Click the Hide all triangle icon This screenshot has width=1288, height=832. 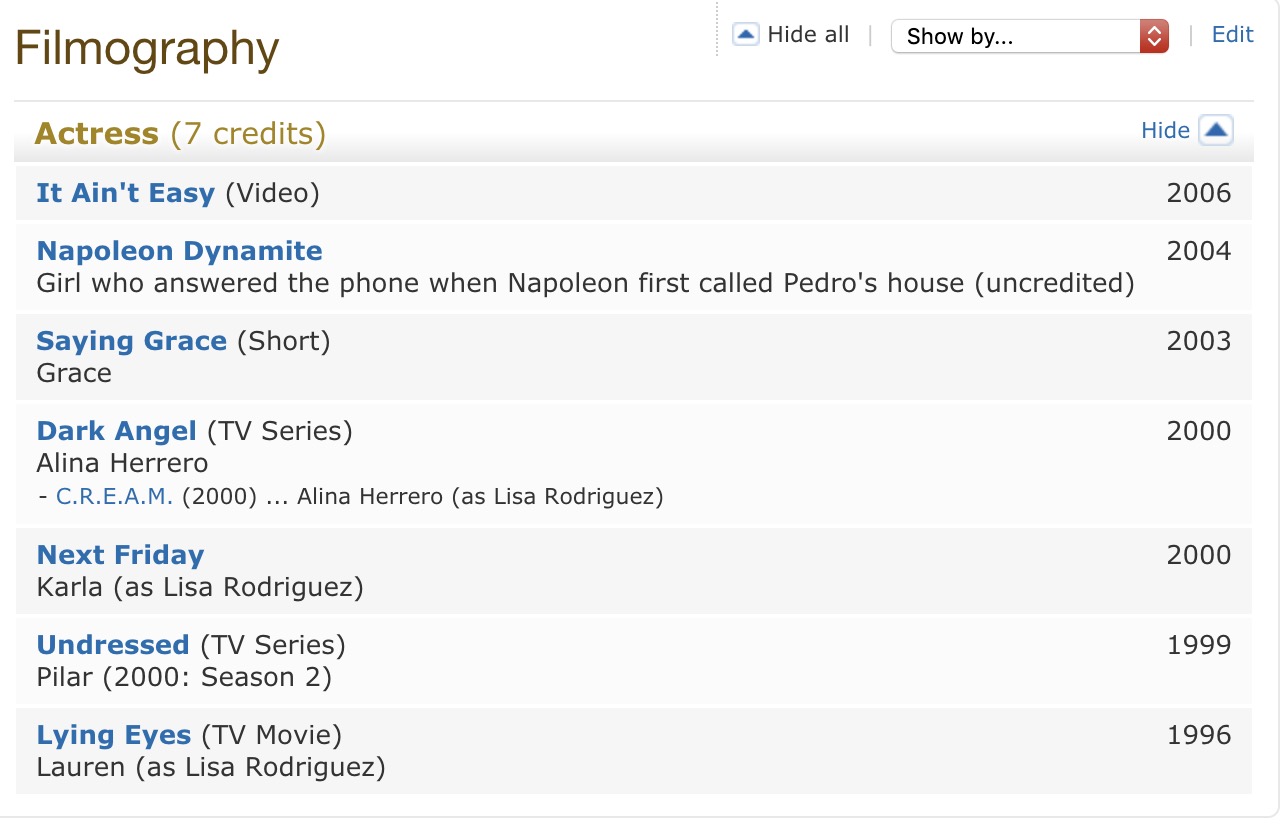coord(746,35)
